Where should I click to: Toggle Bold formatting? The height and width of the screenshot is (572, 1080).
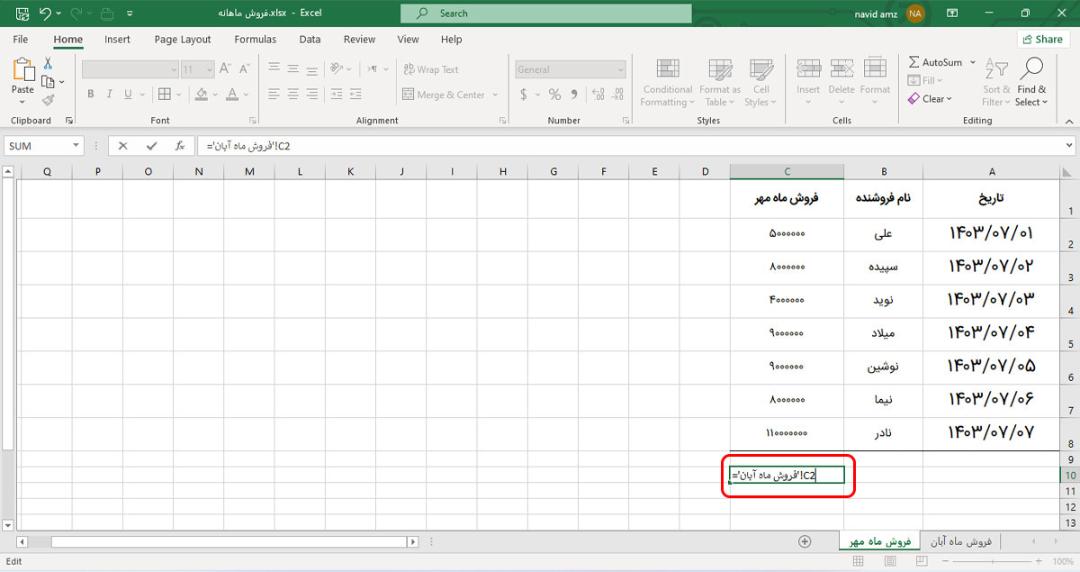(x=90, y=94)
